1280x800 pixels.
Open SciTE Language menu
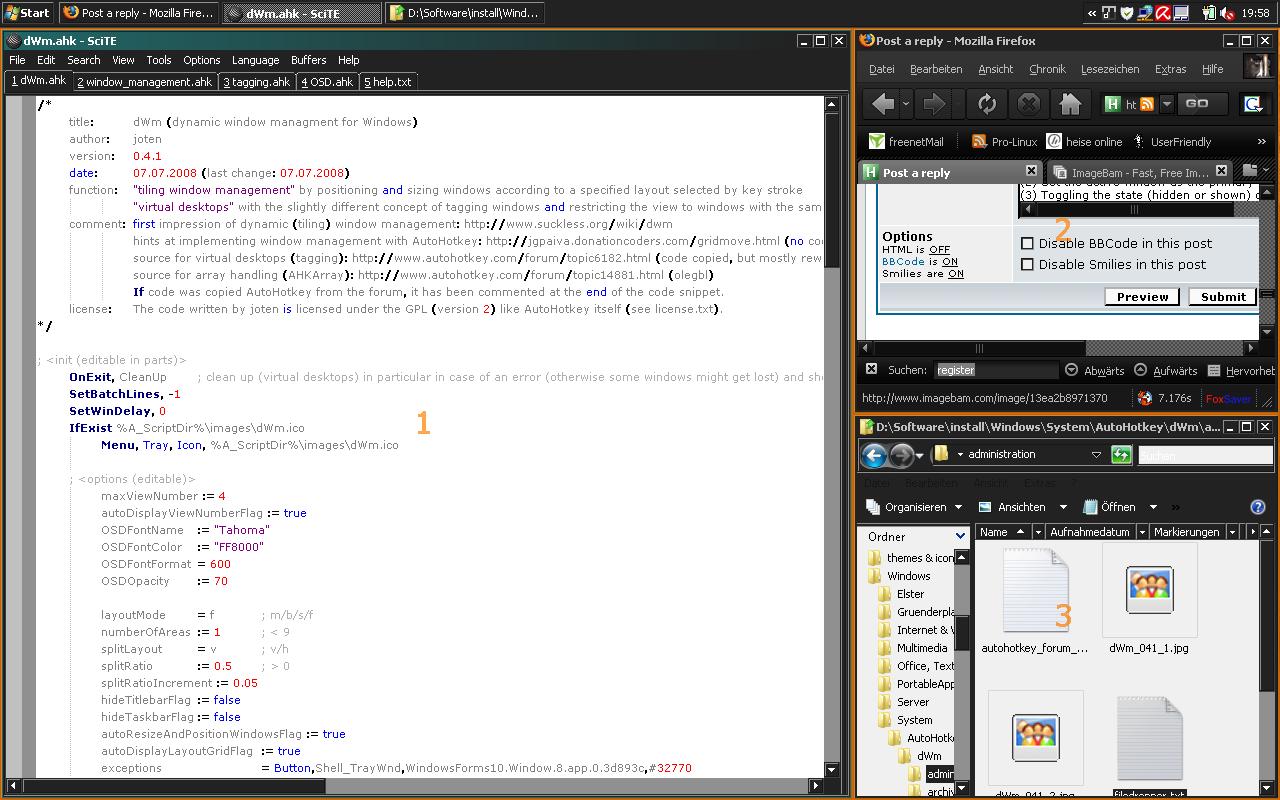pyautogui.click(x=255, y=60)
